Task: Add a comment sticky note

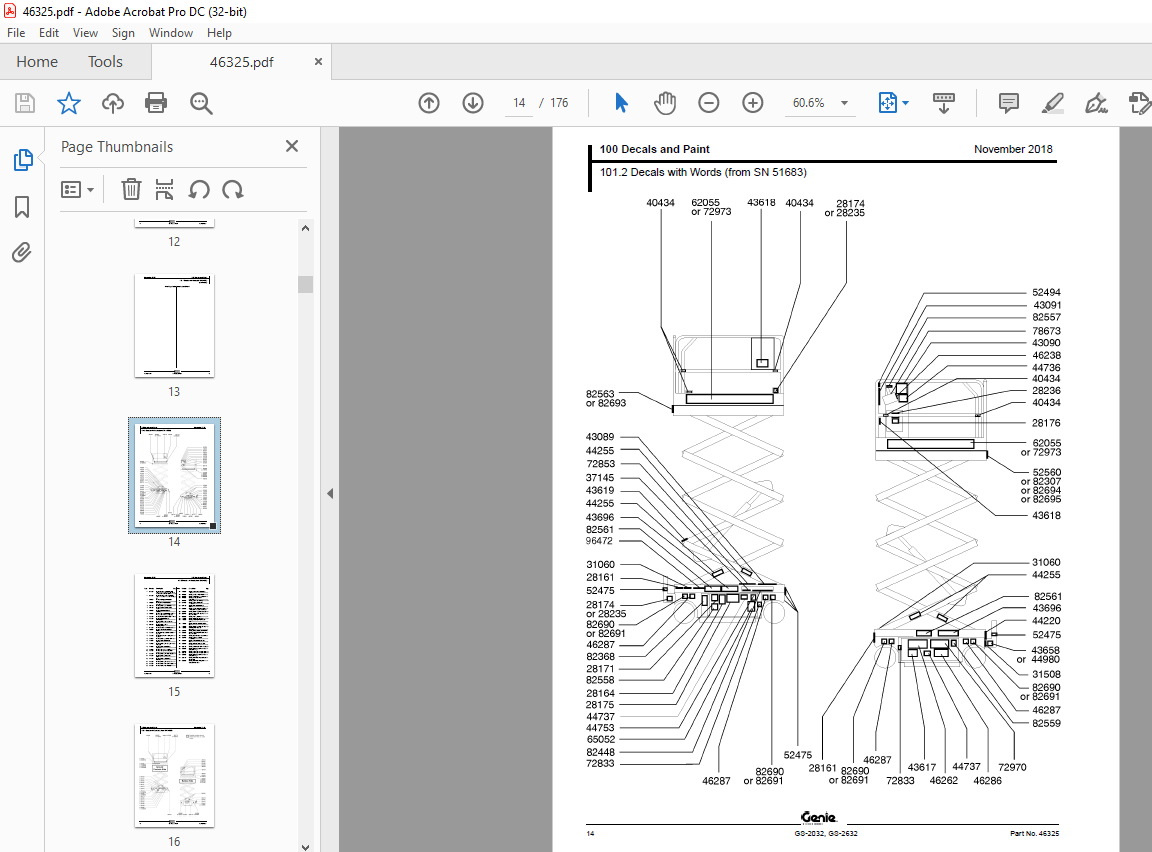Action: pyautogui.click(x=1009, y=103)
